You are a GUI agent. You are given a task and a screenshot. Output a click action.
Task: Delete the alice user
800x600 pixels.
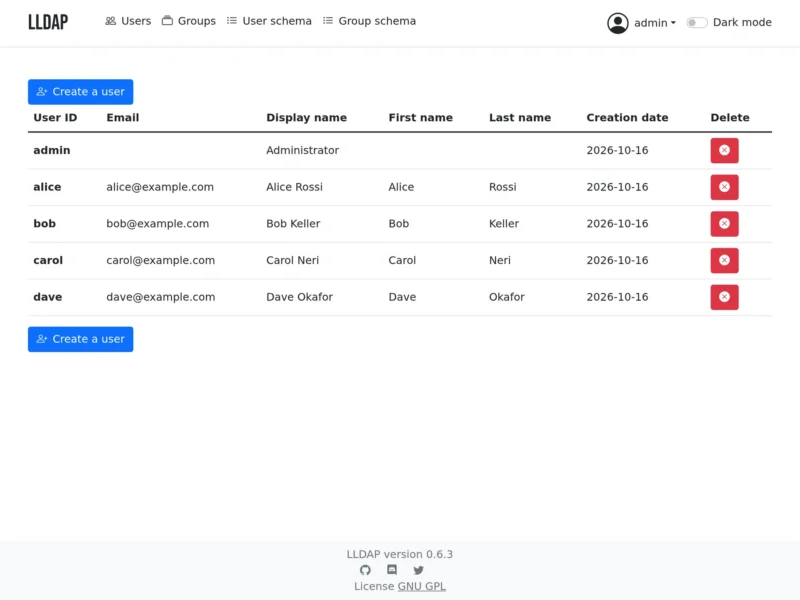(724, 187)
